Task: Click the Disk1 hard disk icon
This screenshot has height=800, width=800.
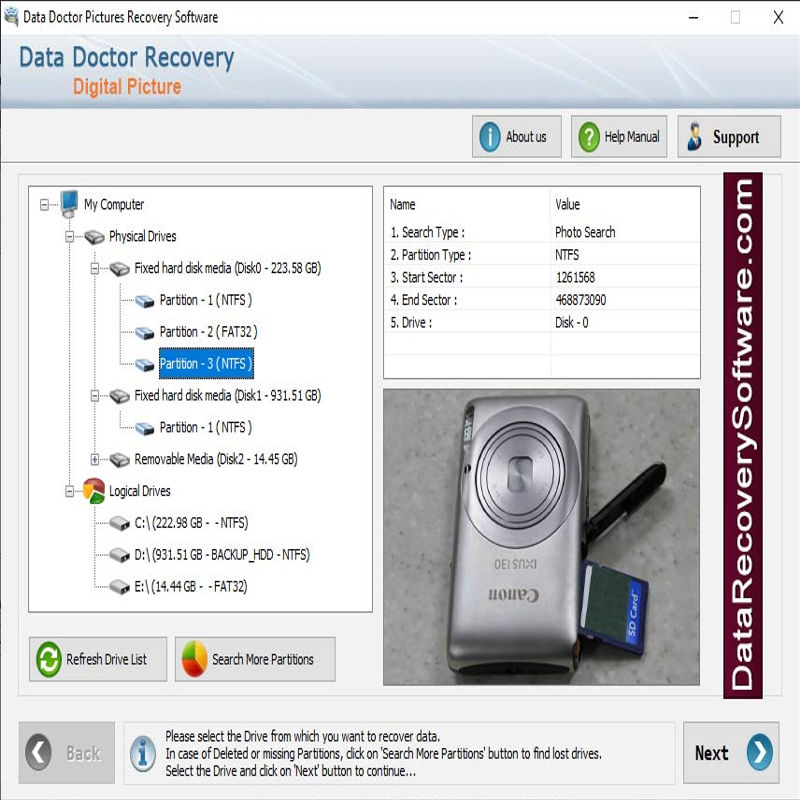Action: tap(119, 396)
